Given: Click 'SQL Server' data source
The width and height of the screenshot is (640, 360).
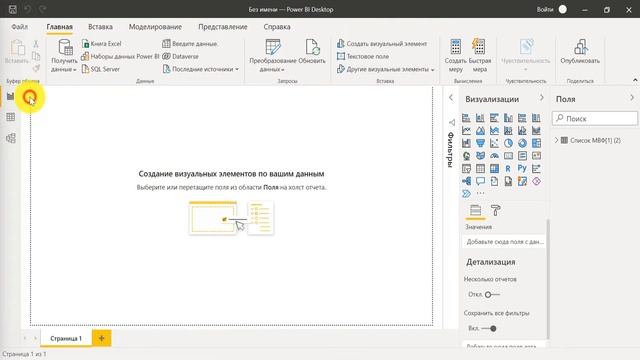Looking at the screenshot, I should (101, 69).
